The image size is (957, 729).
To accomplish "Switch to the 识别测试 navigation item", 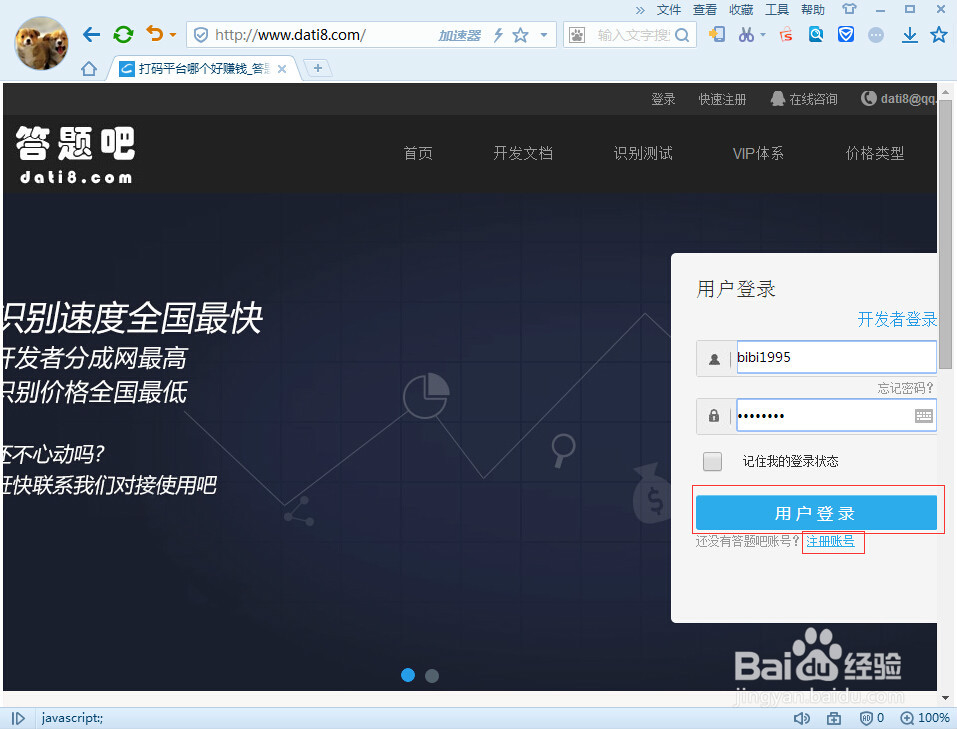I will click(x=643, y=153).
